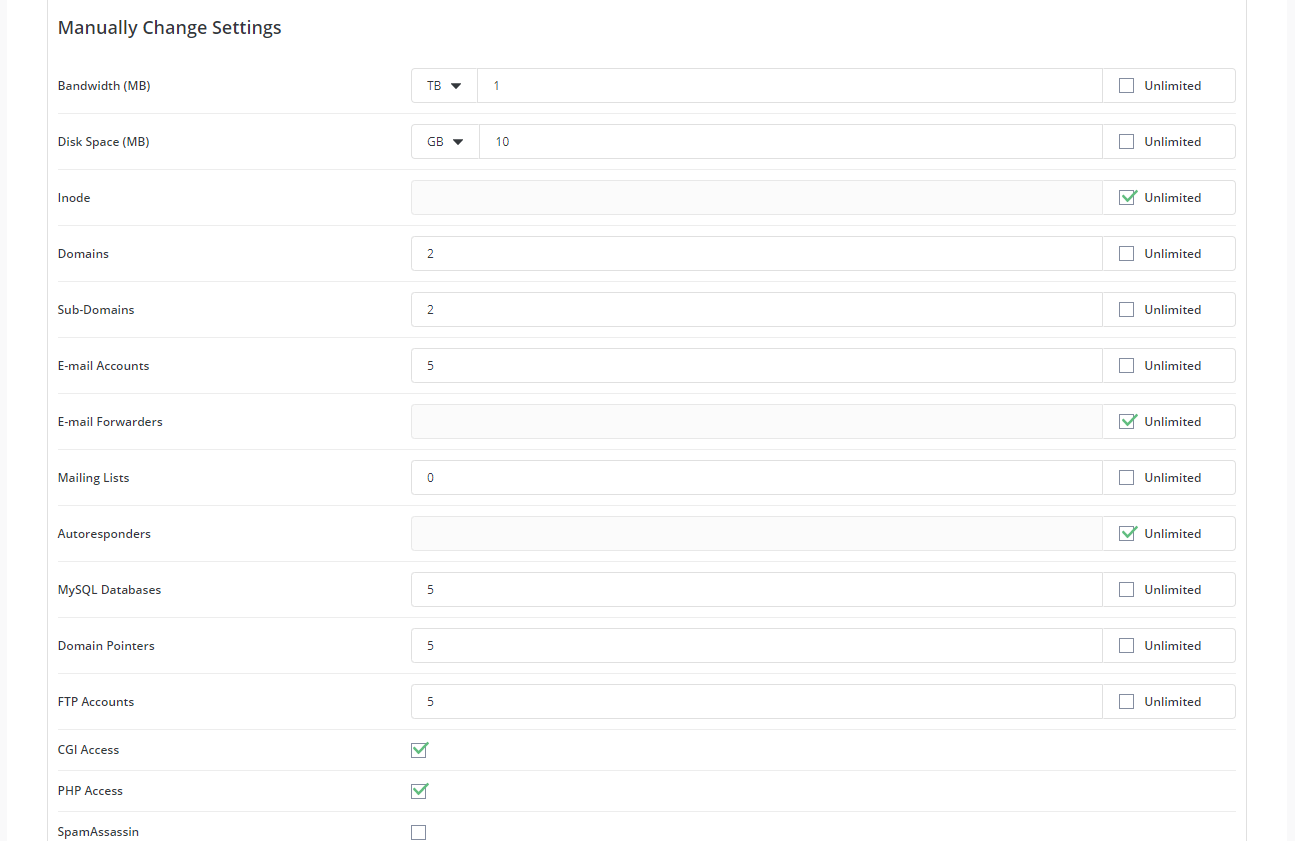Disable Unlimited for E-mail Forwarders

[1127, 422]
